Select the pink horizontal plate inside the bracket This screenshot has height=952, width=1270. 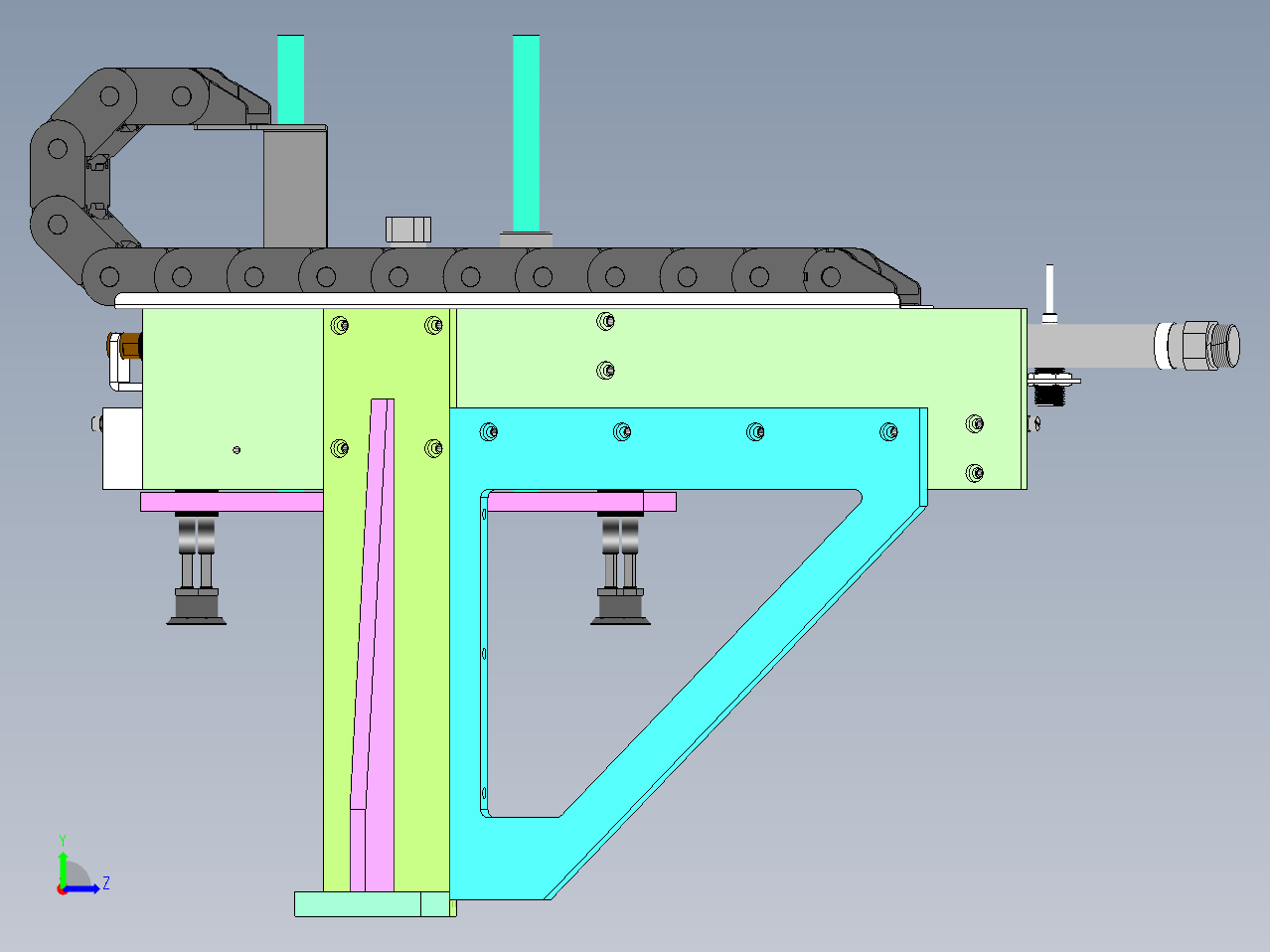pyautogui.click(x=581, y=501)
